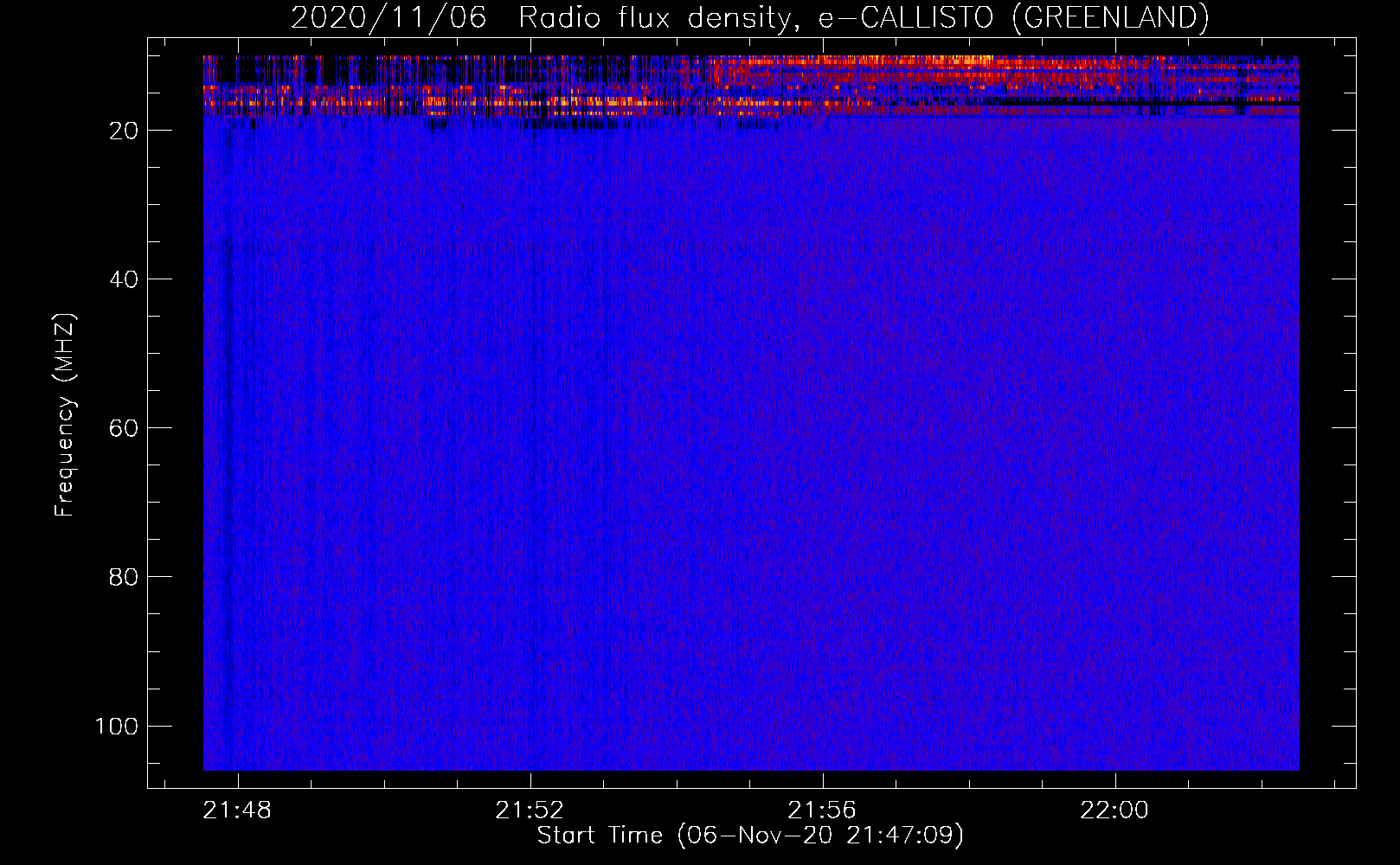Click the '100' frequency tick label
Viewport: 1400px width, 865px height.
click(x=117, y=726)
